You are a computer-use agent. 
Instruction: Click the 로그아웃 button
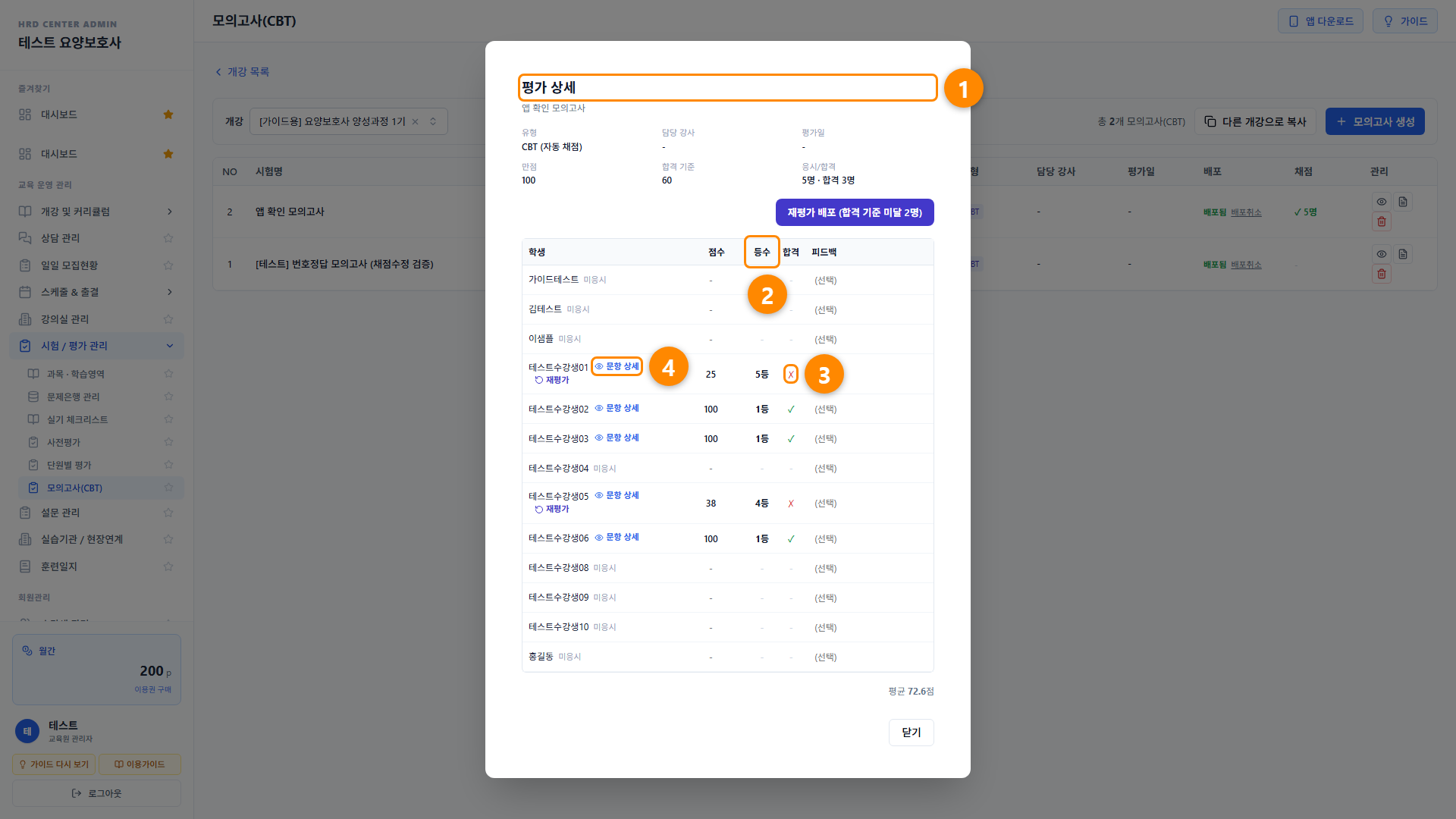(96, 793)
